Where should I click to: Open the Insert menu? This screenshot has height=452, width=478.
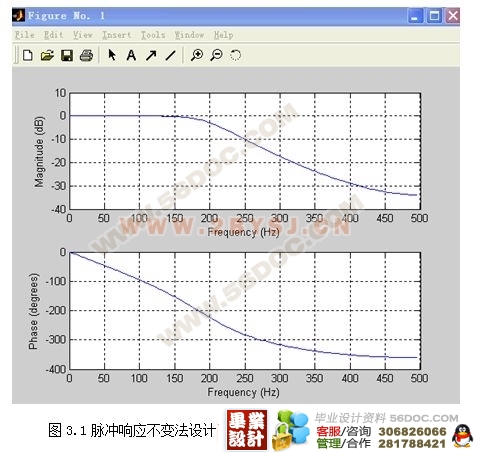(117, 35)
